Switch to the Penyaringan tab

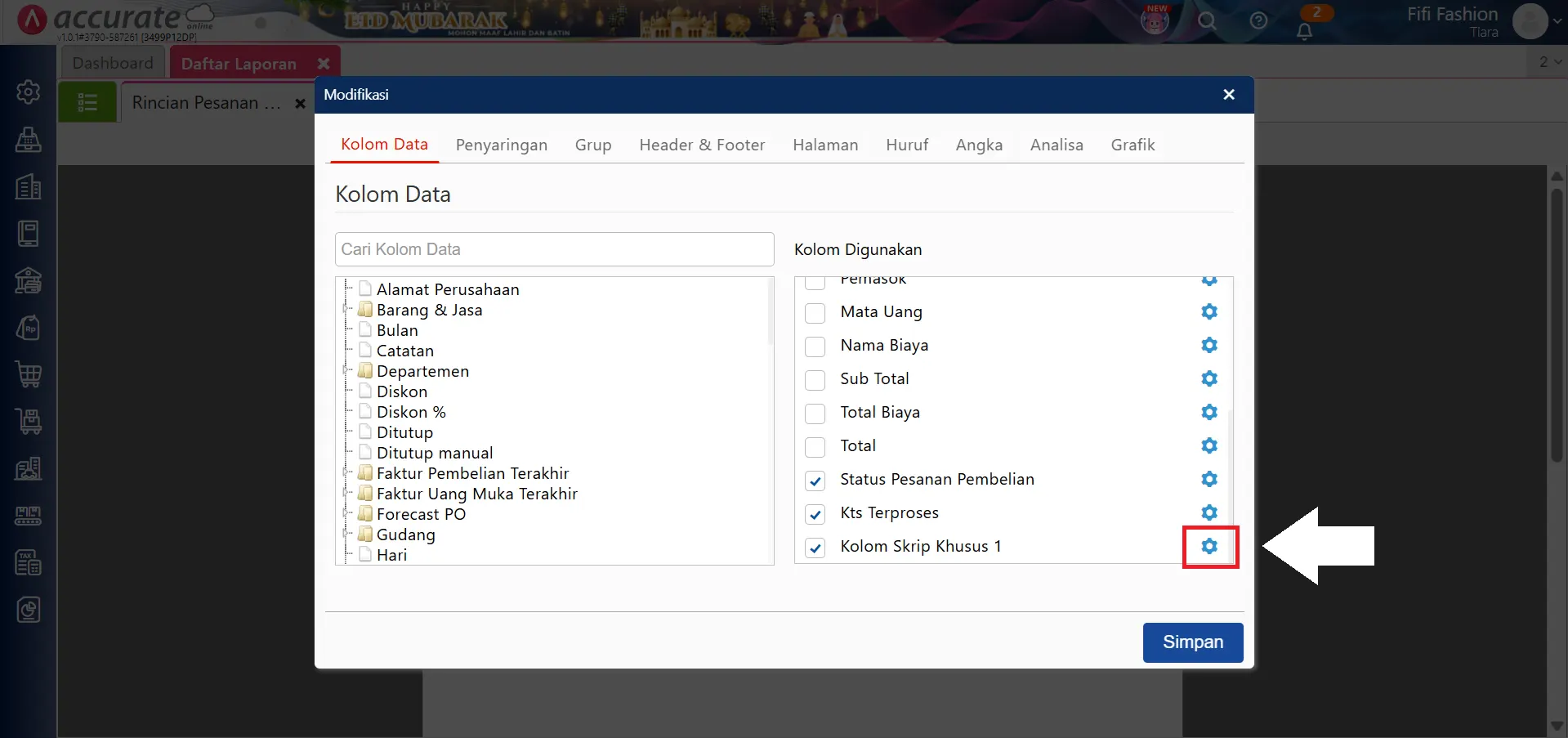(x=501, y=145)
